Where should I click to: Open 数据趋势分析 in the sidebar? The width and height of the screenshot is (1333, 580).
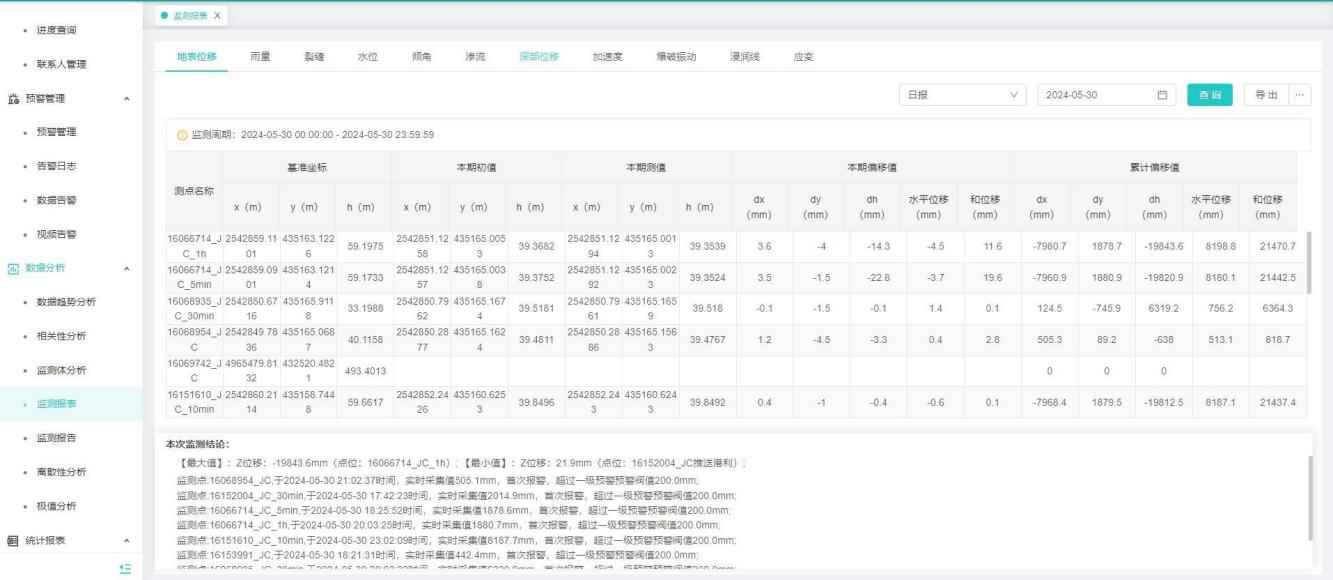pos(74,302)
